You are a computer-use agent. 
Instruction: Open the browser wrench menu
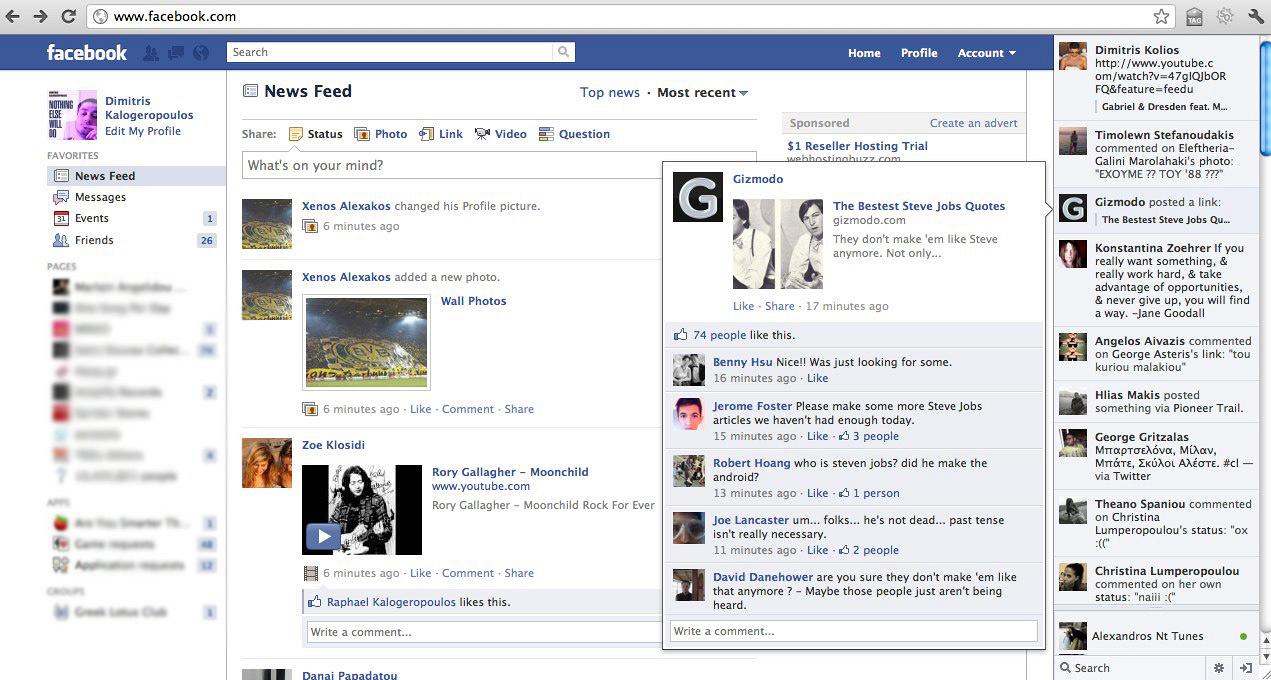1256,16
